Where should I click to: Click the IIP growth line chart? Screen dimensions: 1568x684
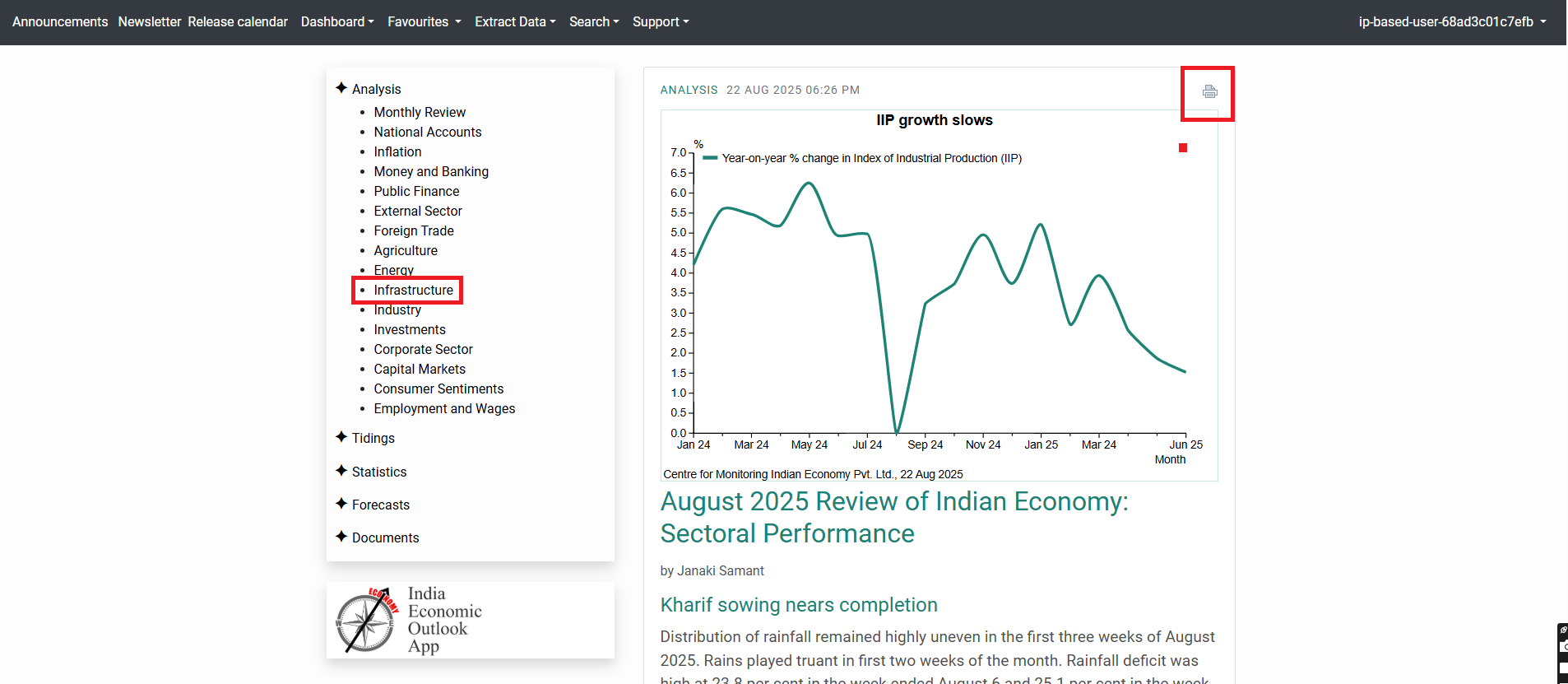938,296
